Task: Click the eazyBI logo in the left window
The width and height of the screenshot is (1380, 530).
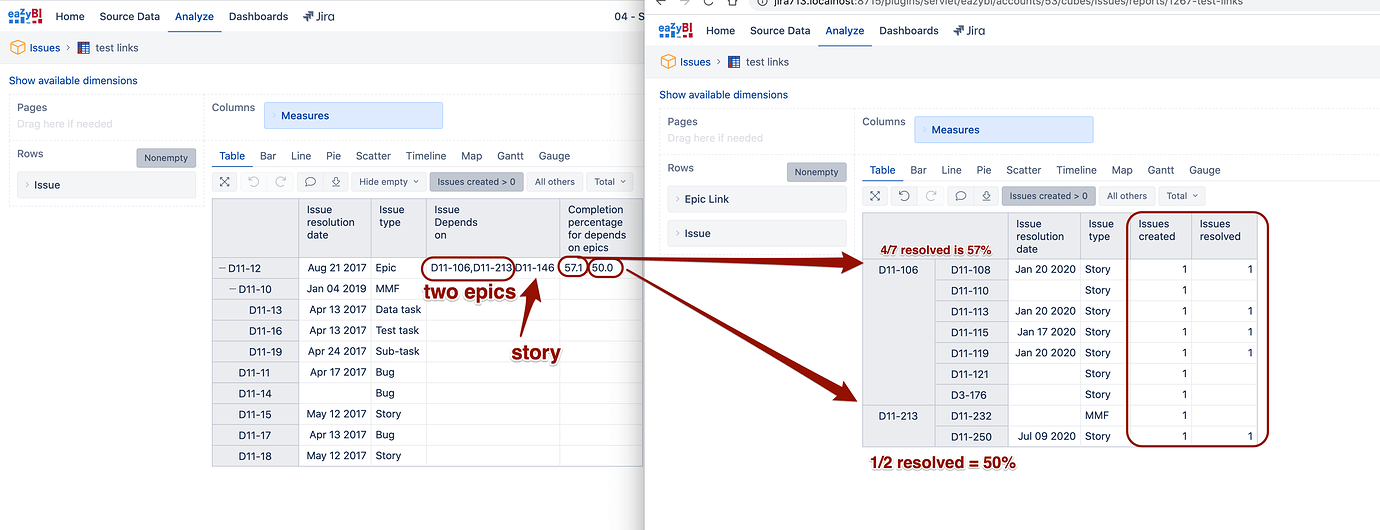Action: click(23, 17)
